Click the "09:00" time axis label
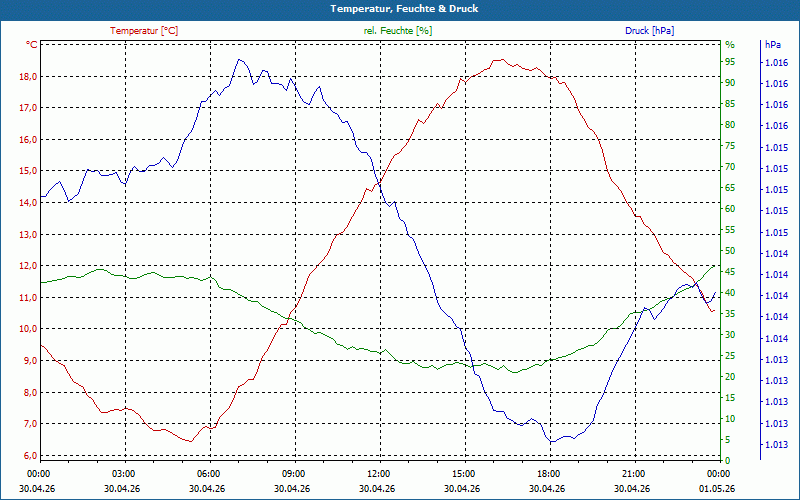This screenshot has height=500, width=800. click(x=292, y=473)
